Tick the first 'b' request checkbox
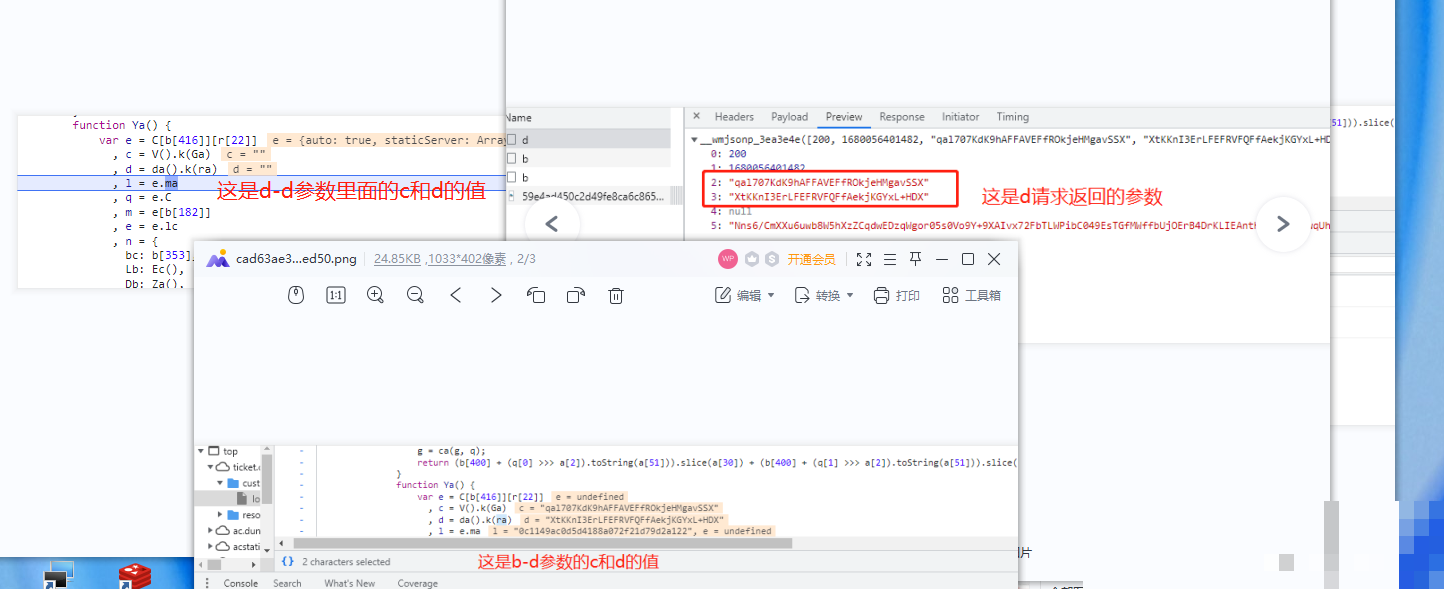 (512, 159)
